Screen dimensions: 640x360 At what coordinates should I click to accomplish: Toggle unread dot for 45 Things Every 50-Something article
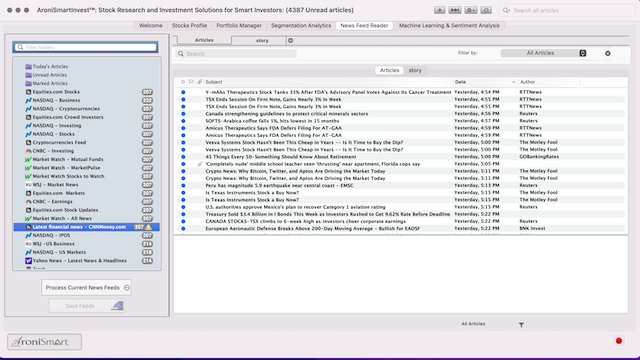[x=183, y=157]
